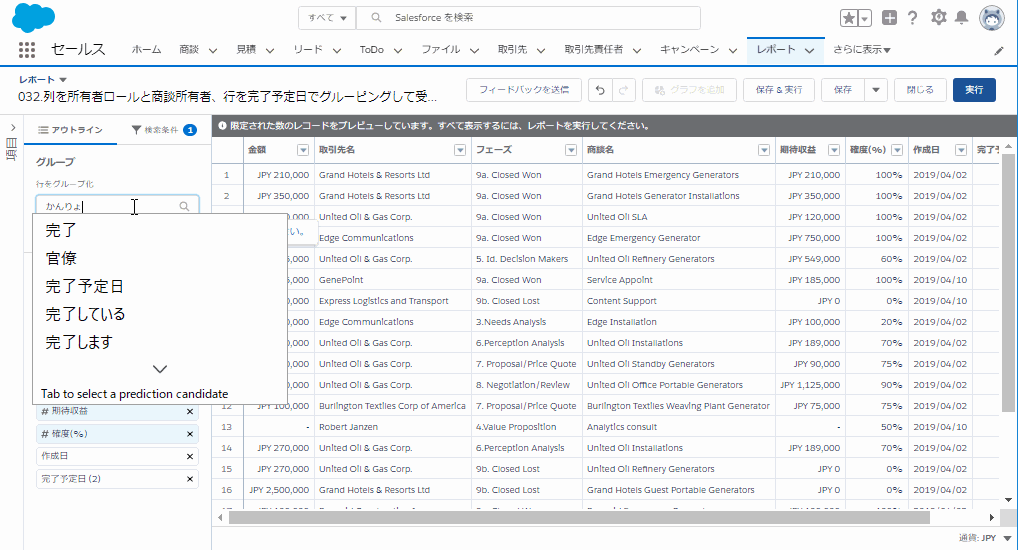Viewport: 1018px width, 550px height.
Task: Open the 商談名 column menu arrow
Action: coord(764,150)
